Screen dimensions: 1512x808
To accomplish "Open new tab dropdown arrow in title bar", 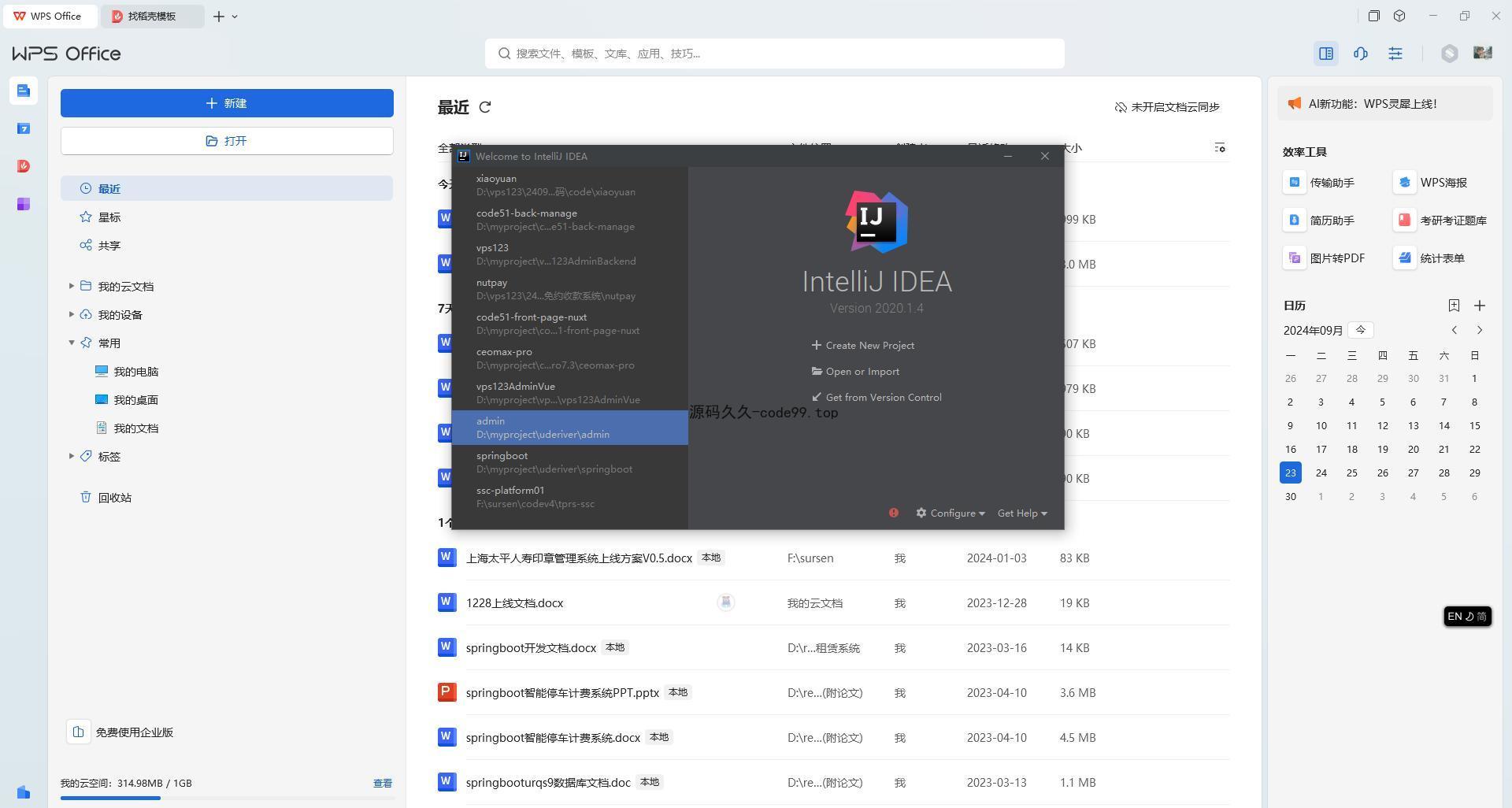I will point(235,16).
